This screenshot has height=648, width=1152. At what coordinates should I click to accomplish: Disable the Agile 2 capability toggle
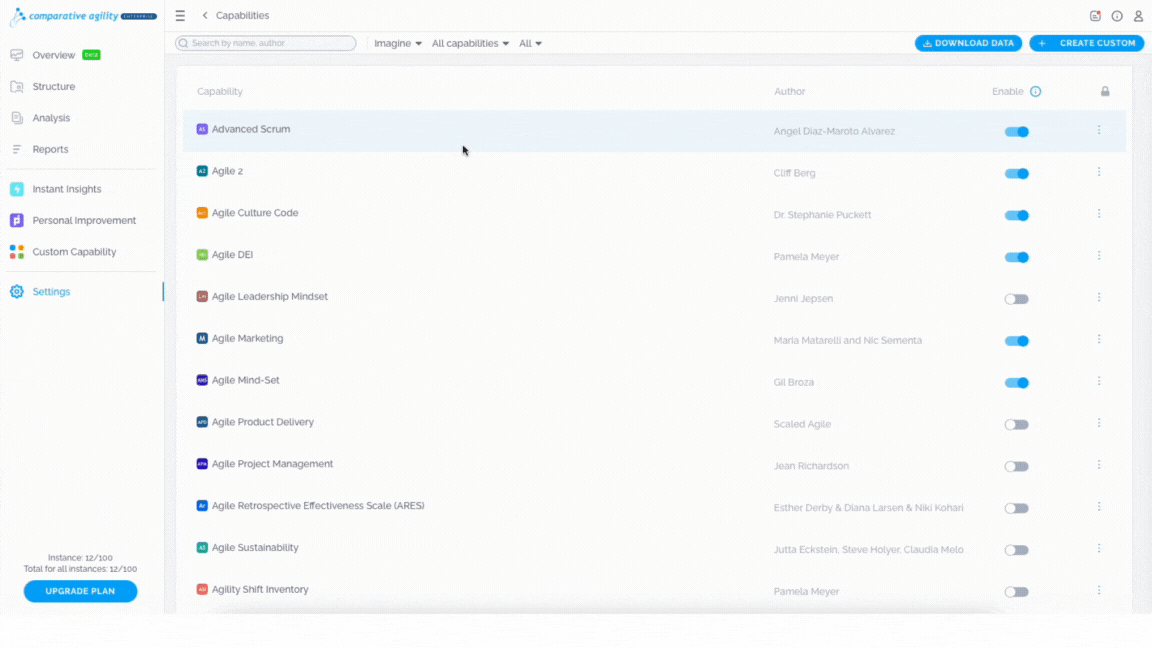point(1017,173)
